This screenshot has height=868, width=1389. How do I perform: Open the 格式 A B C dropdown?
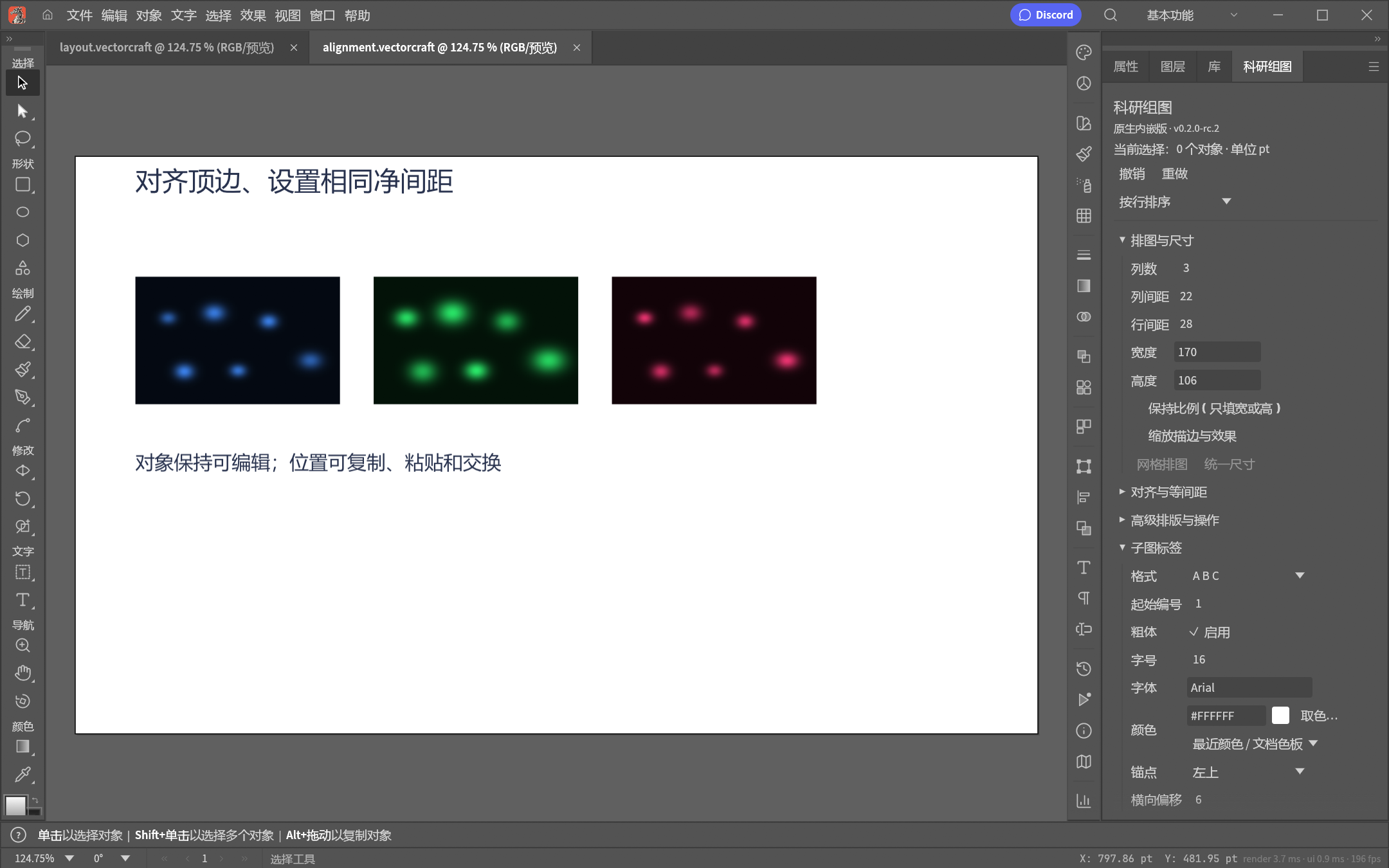[1248, 575]
